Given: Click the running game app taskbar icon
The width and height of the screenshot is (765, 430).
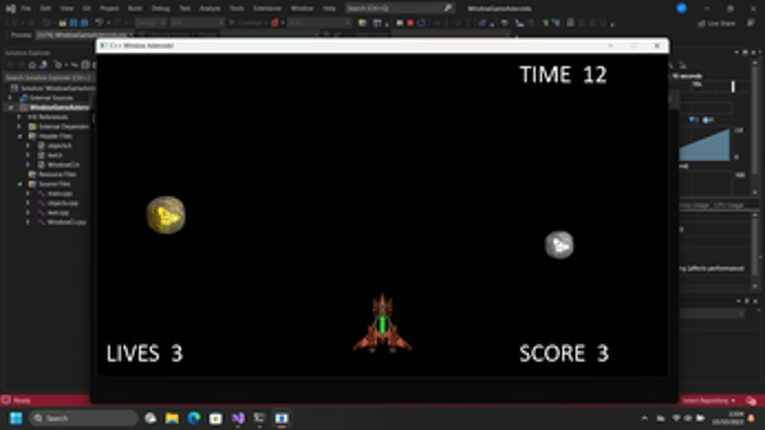Looking at the screenshot, I should coord(282,418).
